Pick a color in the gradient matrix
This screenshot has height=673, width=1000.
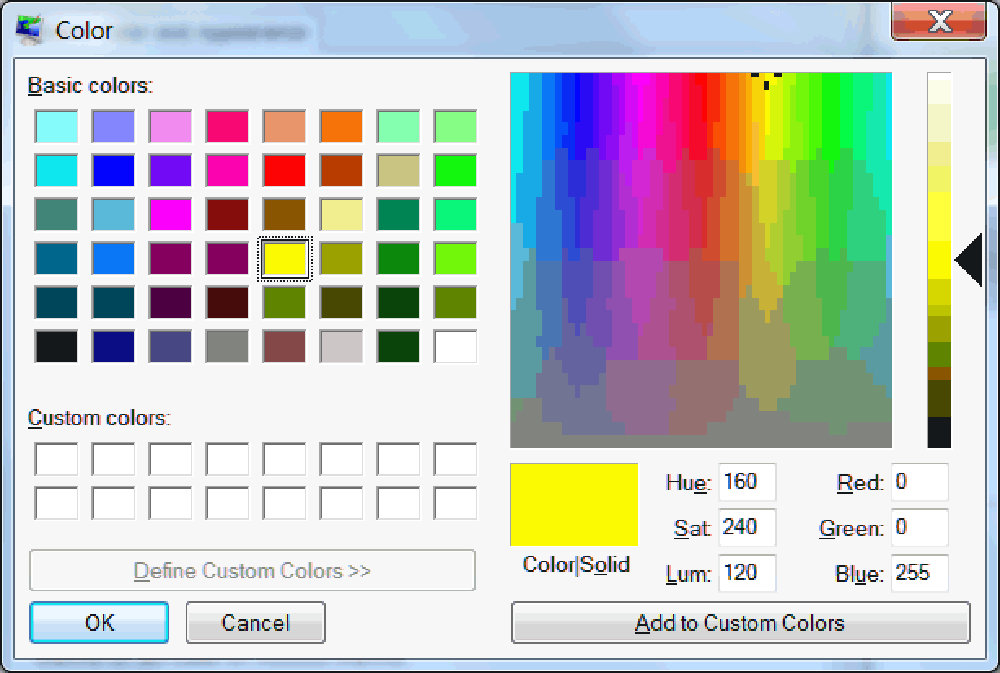700,258
